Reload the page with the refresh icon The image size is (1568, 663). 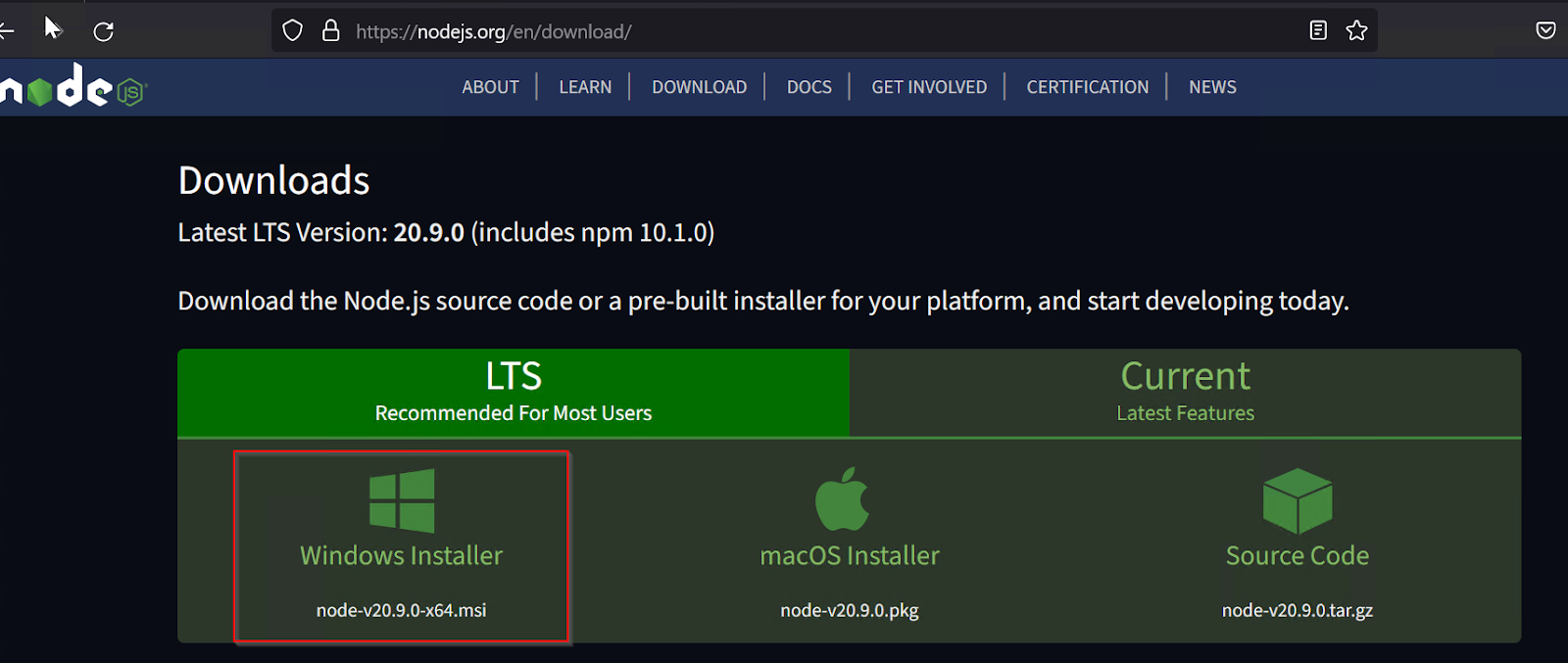(x=104, y=31)
